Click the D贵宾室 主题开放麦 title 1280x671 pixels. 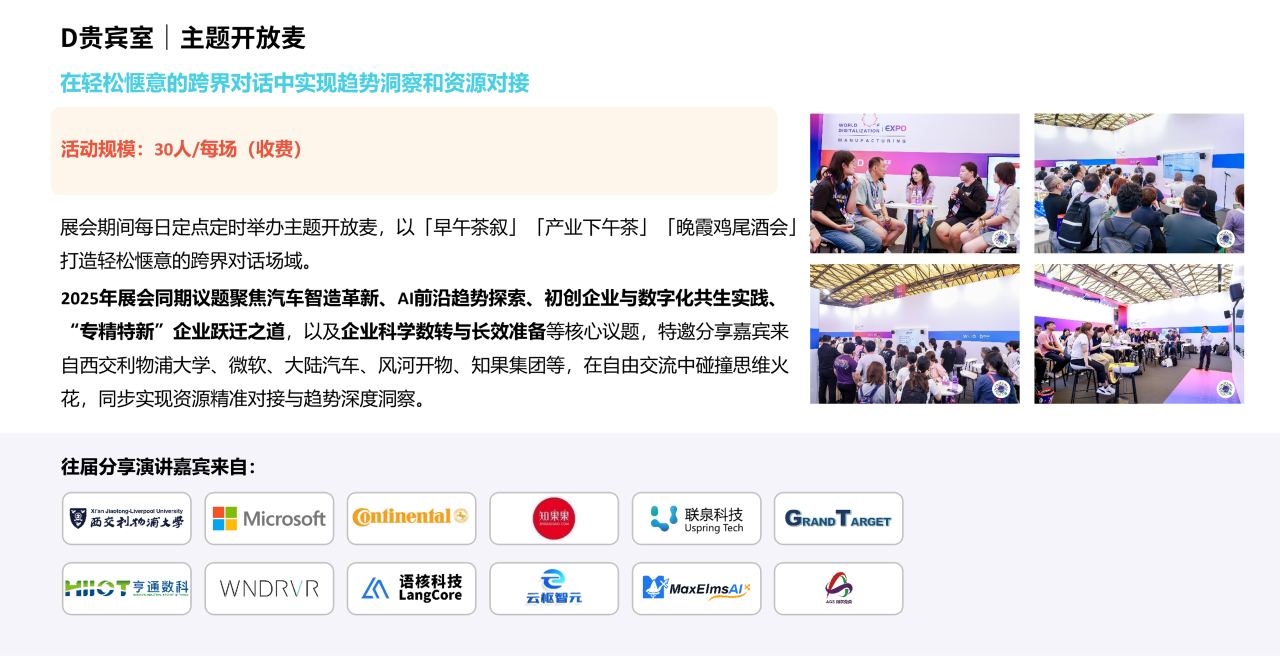coord(183,38)
